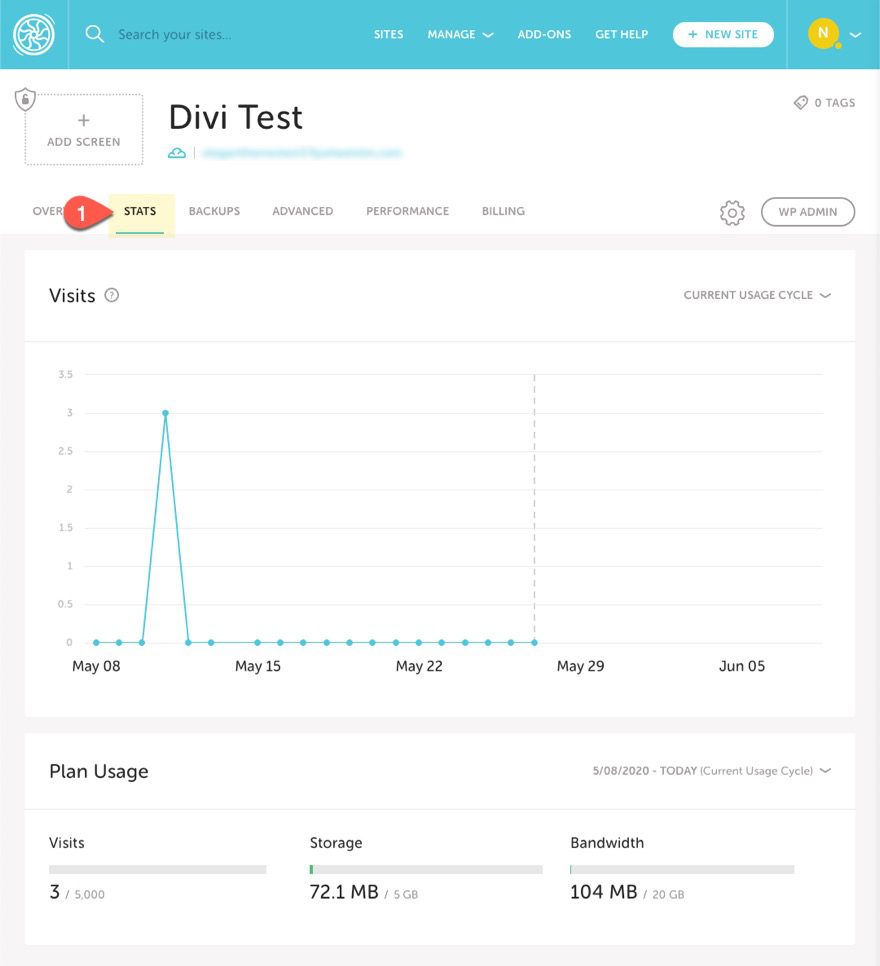Click the last data point at dashed line
Screen dimensions: 880x966
coord(534,643)
